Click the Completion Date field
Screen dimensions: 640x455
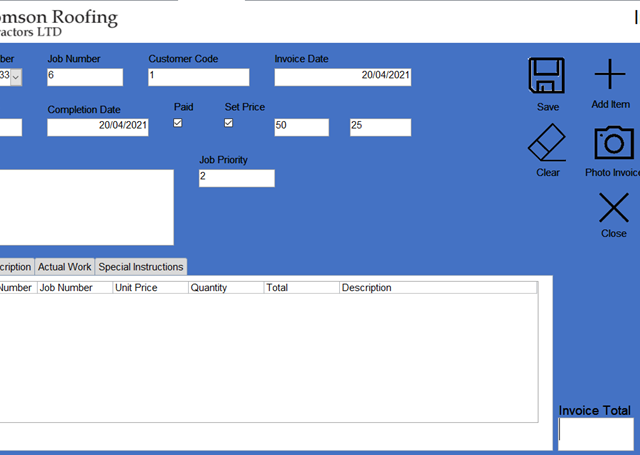(x=98, y=127)
